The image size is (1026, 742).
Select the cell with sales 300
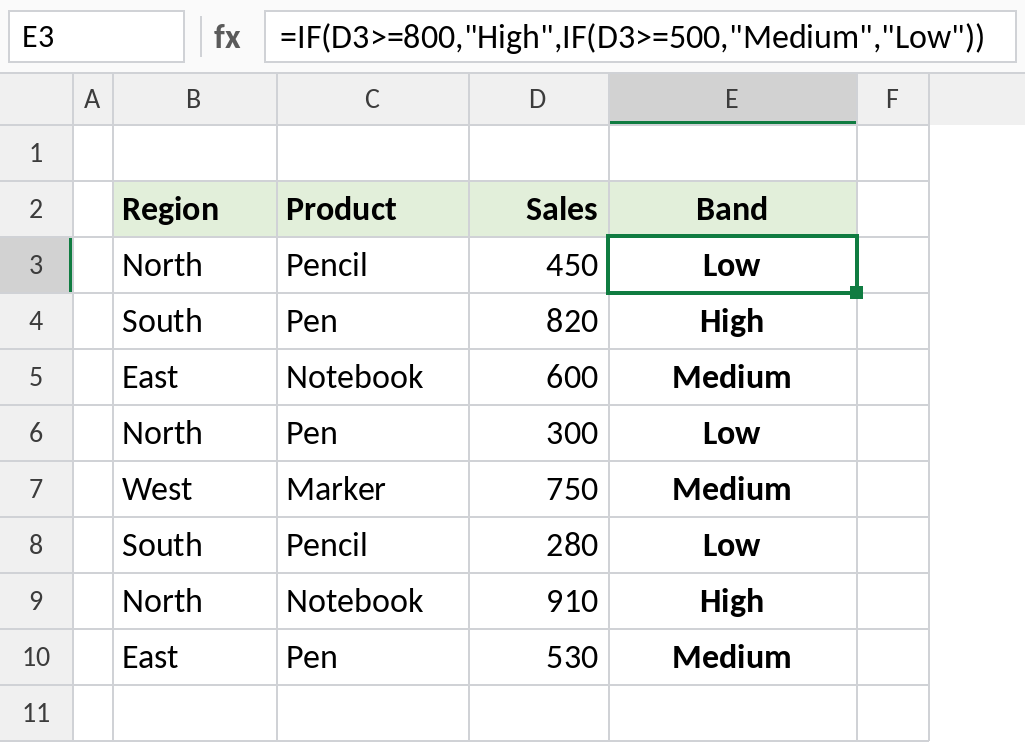(539, 433)
